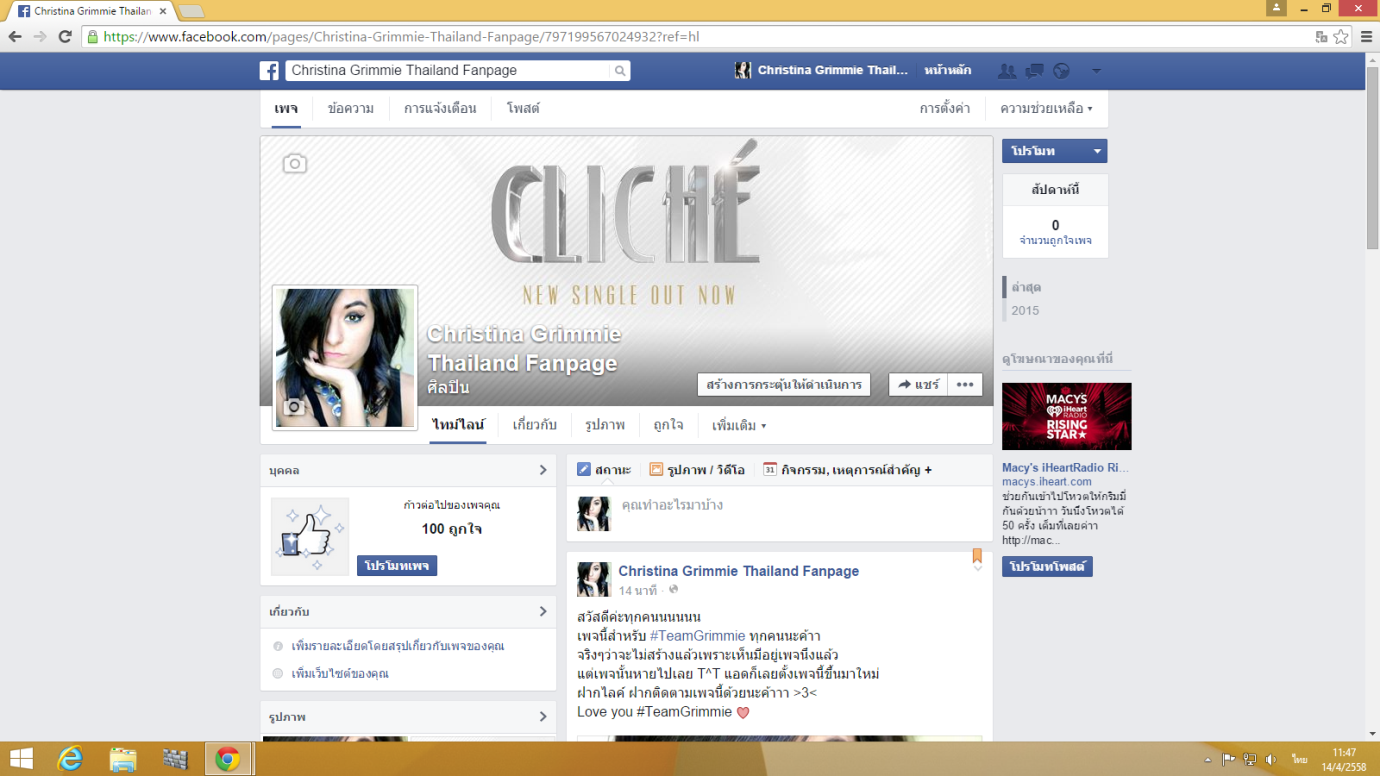The width and height of the screenshot is (1380, 776).
Task: Open ความช่วยเหลือ help dropdown
Action: (1046, 108)
